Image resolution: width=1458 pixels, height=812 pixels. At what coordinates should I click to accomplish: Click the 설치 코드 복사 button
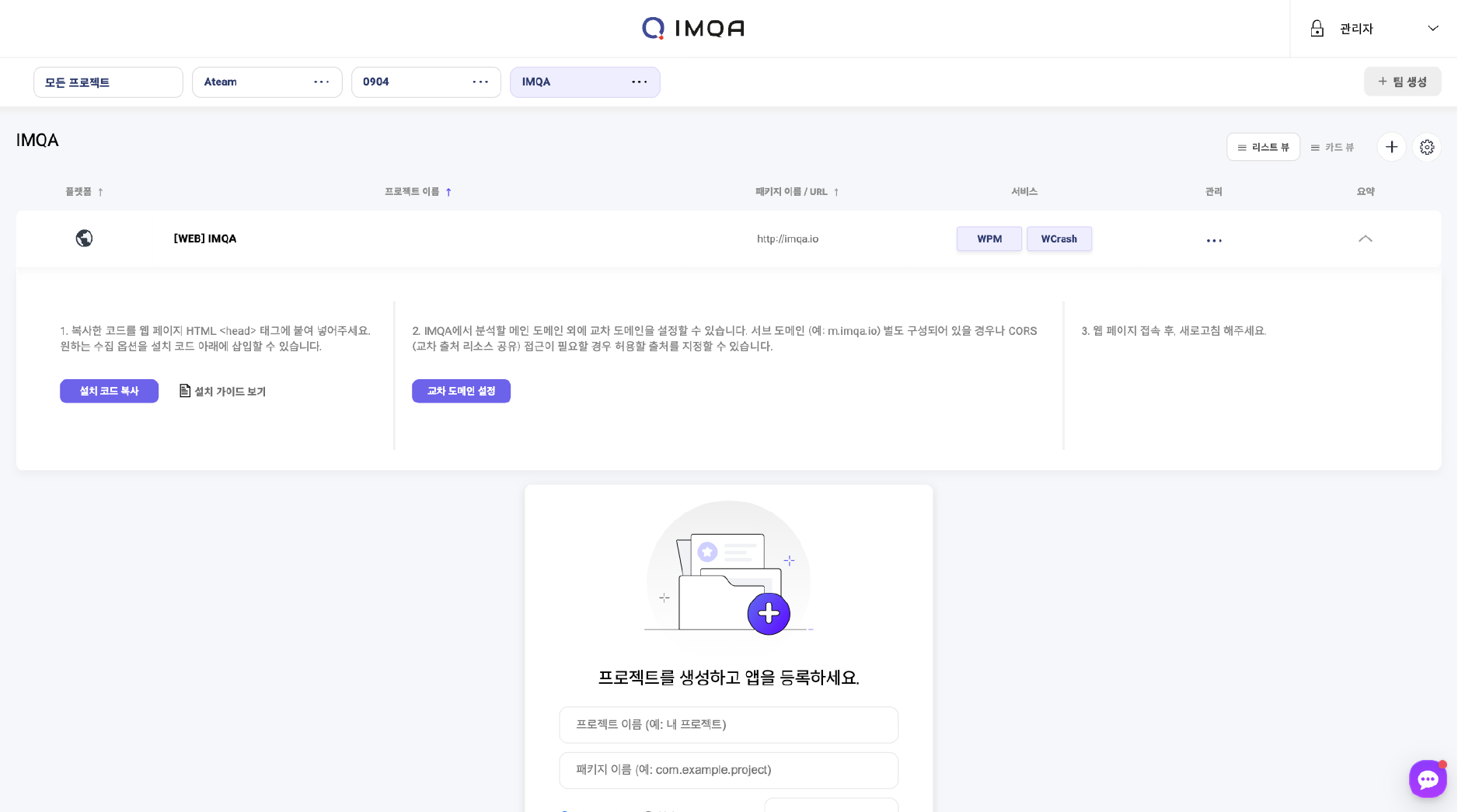109,391
